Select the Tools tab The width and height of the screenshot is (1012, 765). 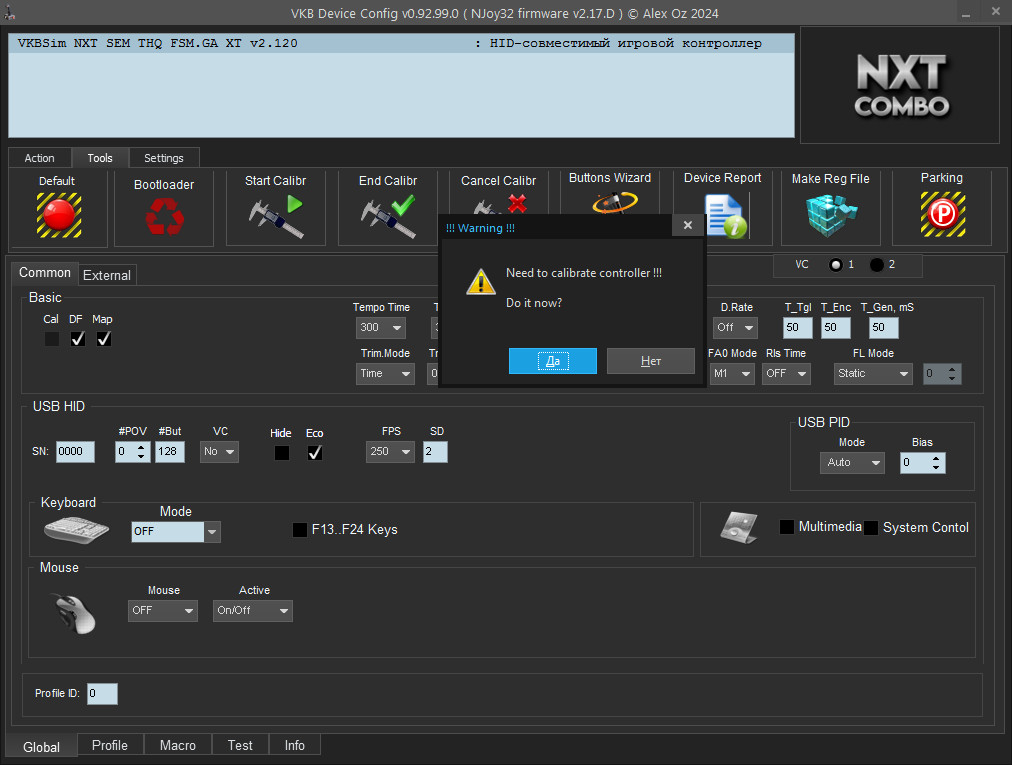tap(100, 158)
